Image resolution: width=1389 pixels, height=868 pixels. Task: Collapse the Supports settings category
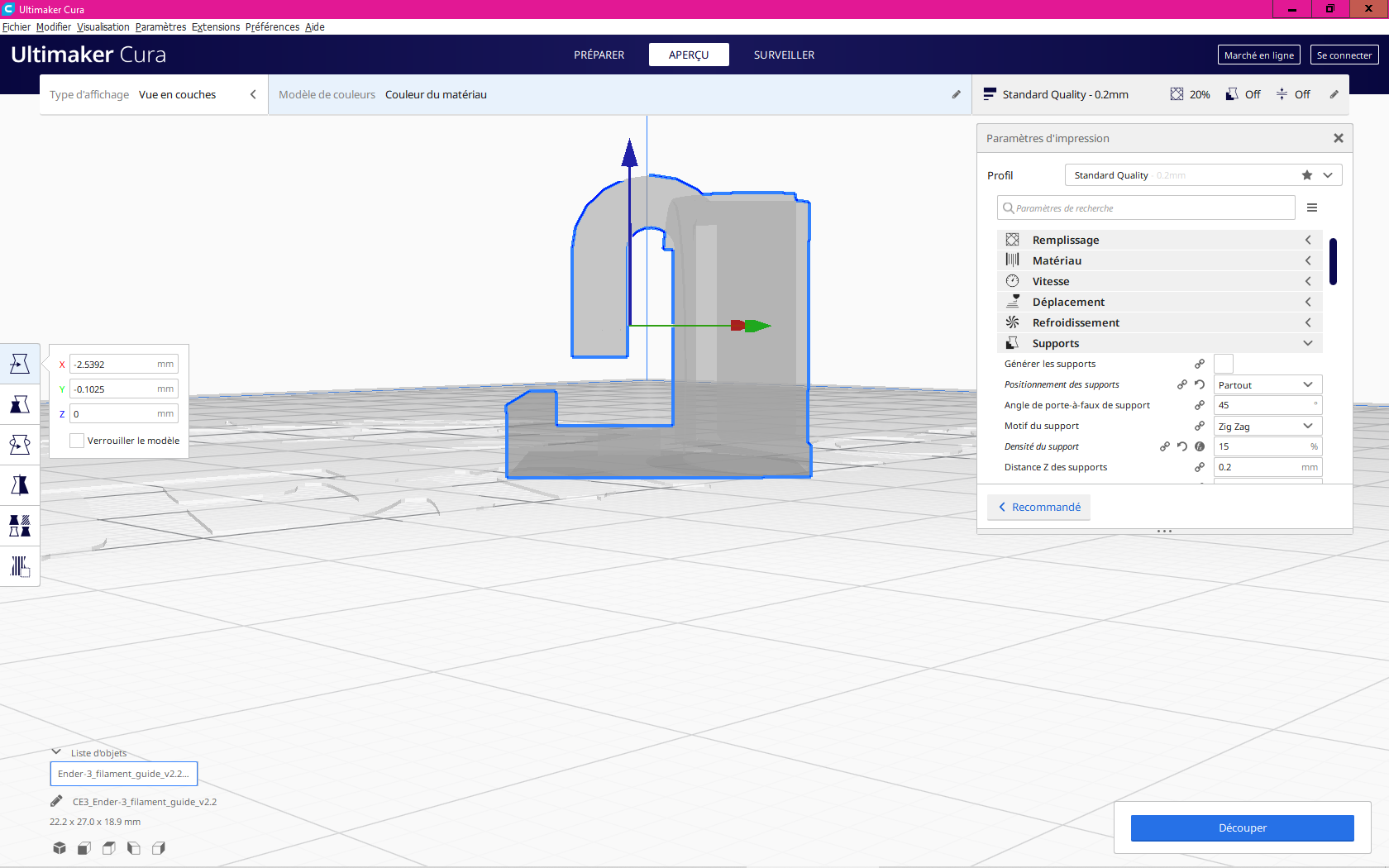(x=1159, y=343)
